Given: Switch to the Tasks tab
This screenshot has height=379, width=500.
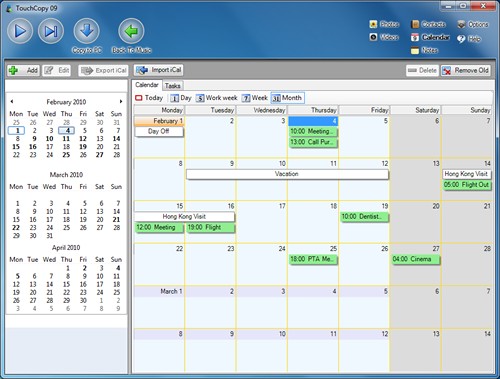Looking at the screenshot, I should 172,86.
